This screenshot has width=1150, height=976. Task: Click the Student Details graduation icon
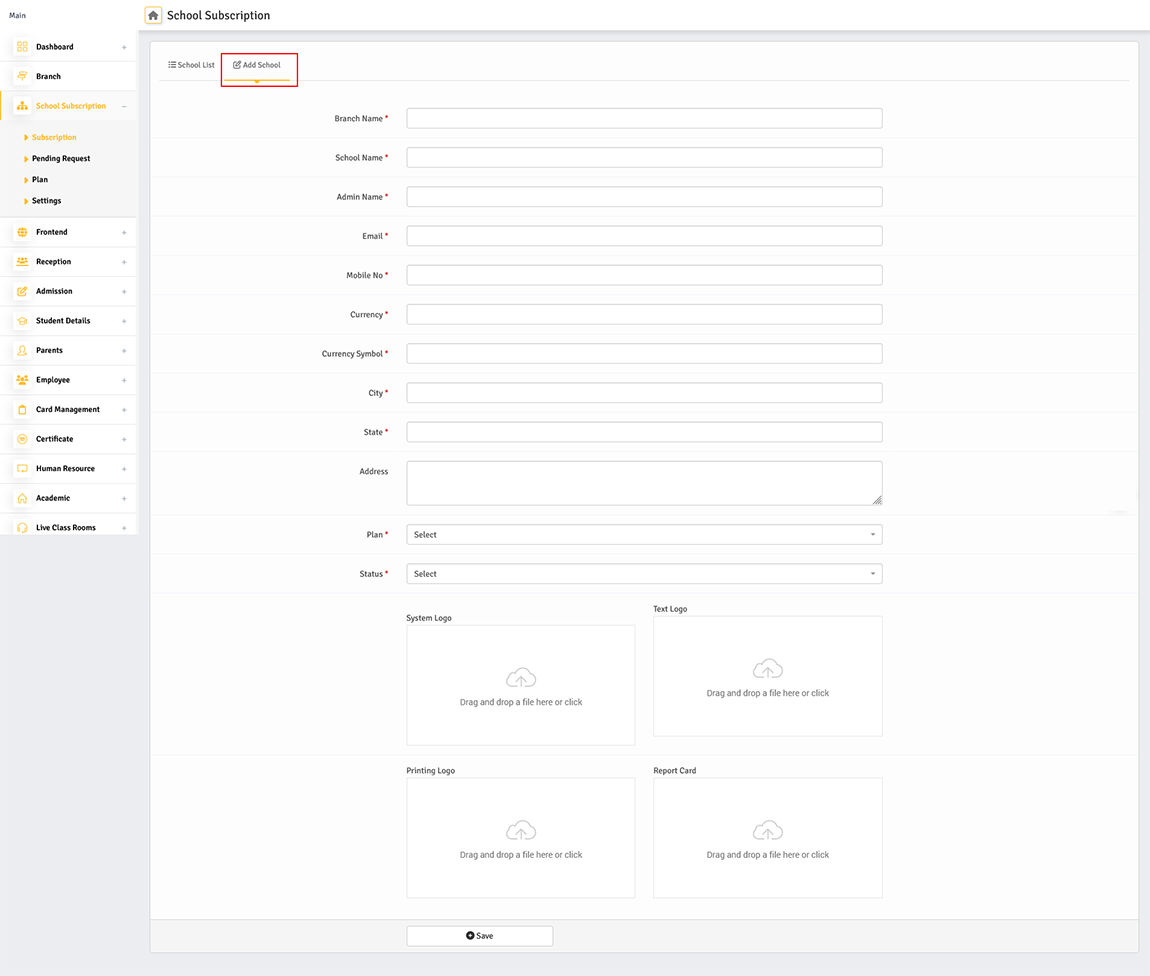(x=22, y=320)
